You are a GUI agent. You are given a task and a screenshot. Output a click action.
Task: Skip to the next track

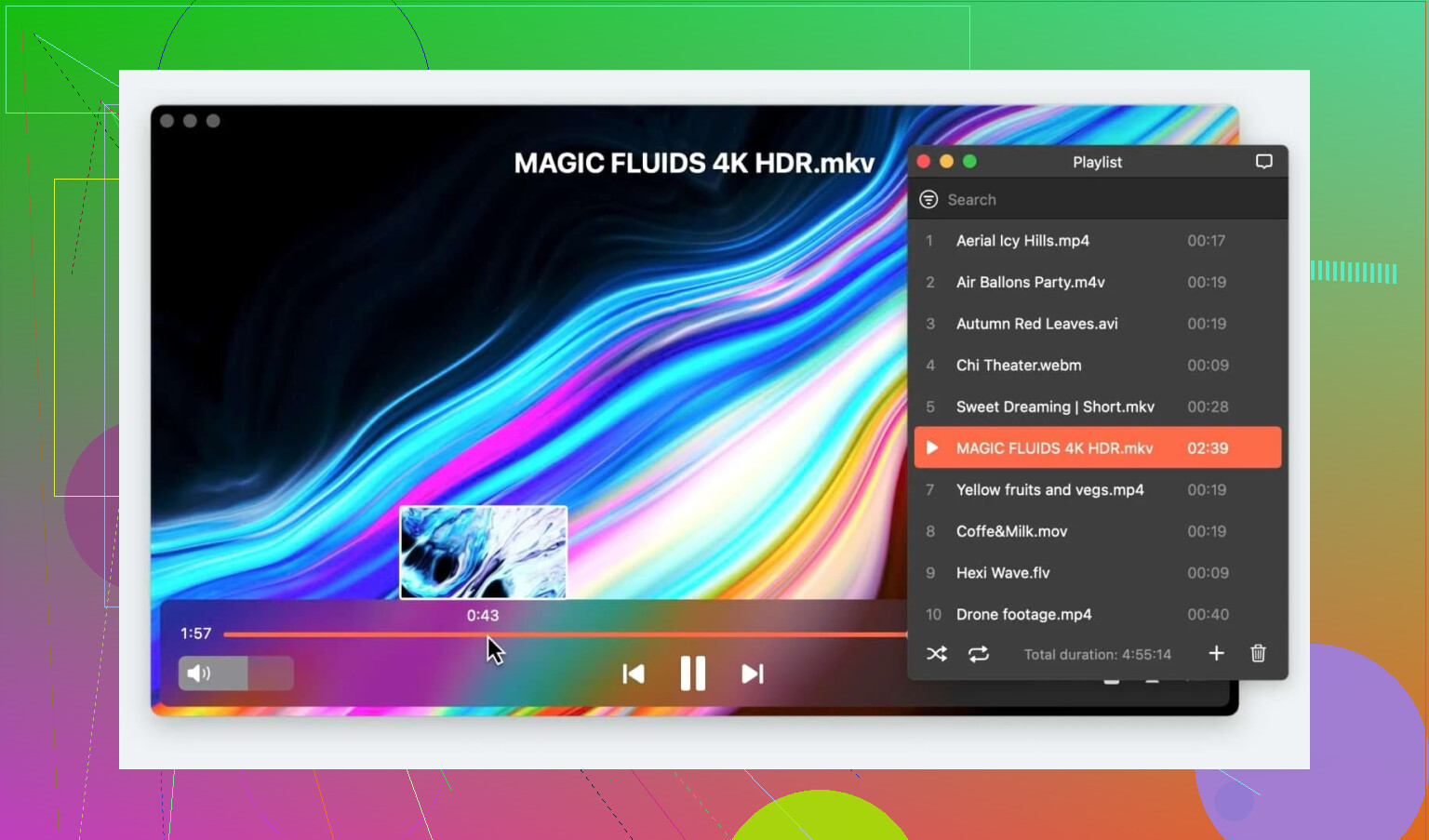click(752, 673)
